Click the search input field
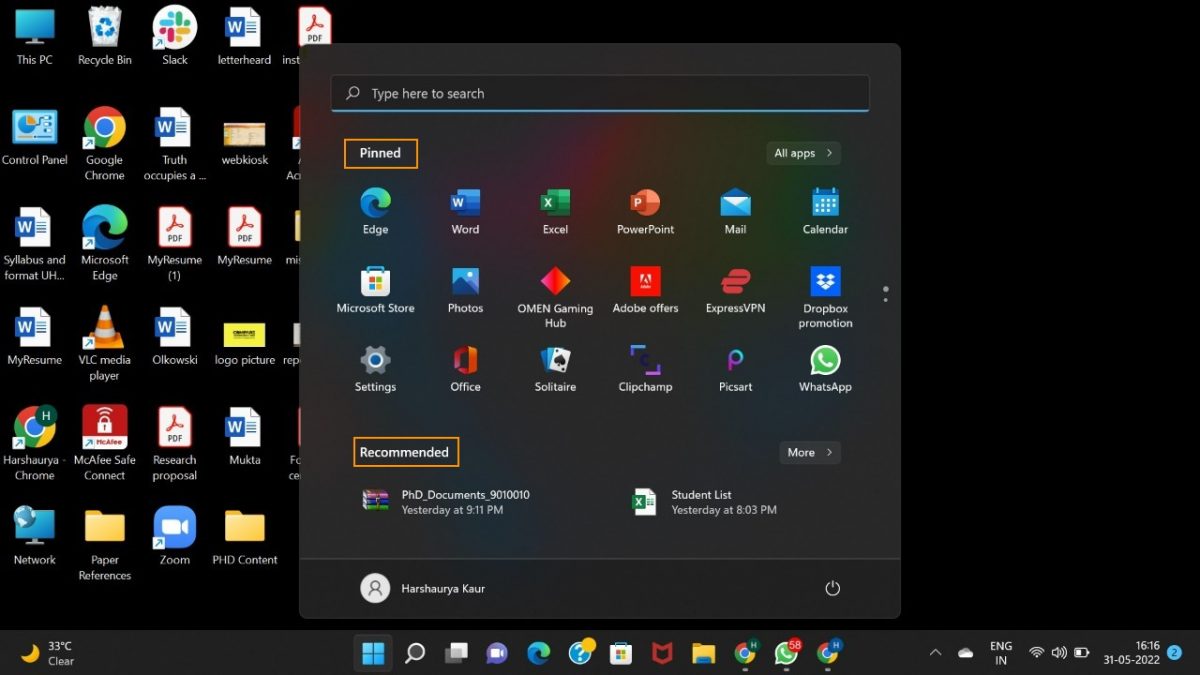Viewport: 1200px width, 675px height. click(x=600, y=93)
